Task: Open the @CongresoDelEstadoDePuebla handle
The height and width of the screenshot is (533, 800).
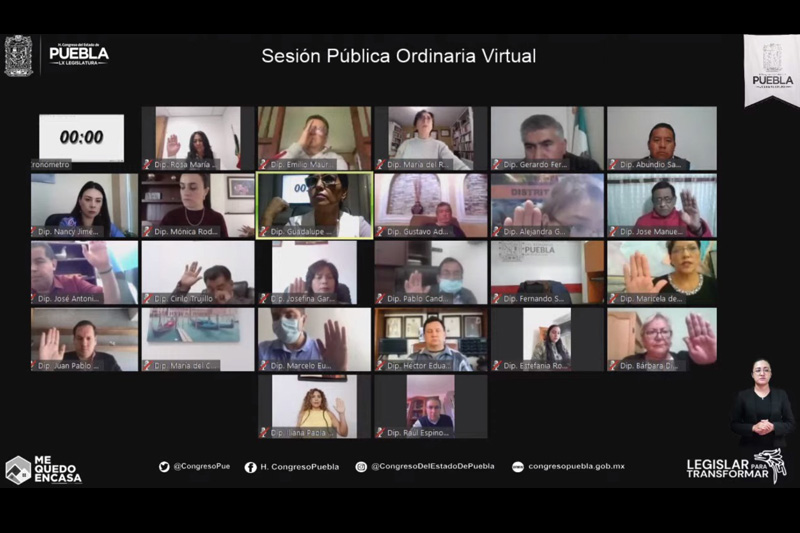Action: click(433, 466)
